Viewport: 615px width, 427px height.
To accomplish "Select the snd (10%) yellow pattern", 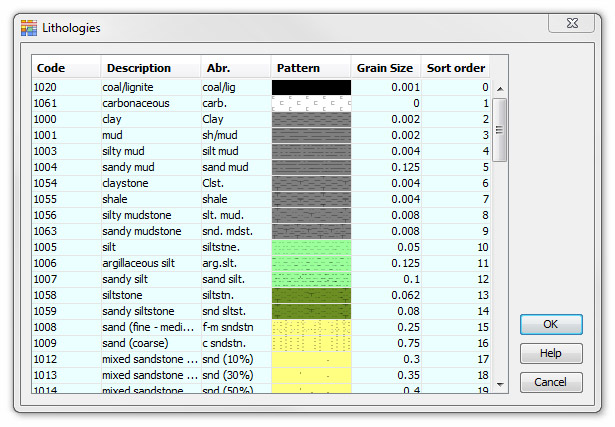I will [311, 360].
